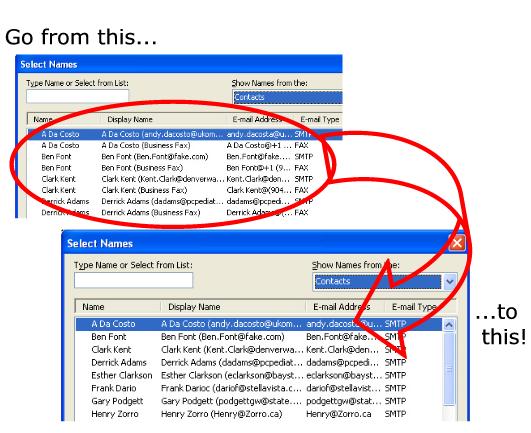Image resolution: width=531 pixels, height=433 pixels.
Task: Sort by Display Name column in lower dialog
Action: (x=233, y=307)
